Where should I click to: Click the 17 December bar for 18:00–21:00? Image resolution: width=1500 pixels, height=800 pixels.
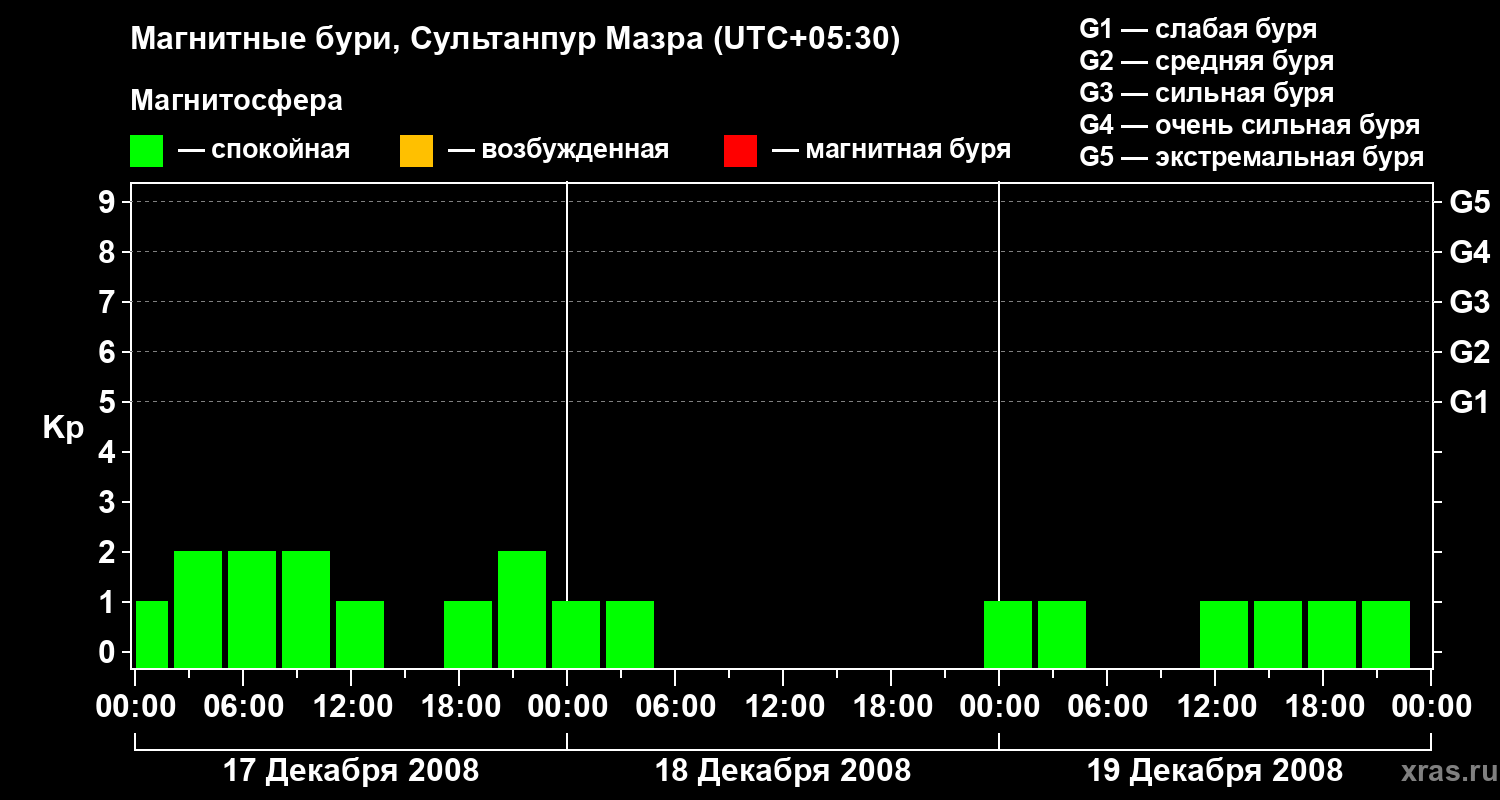[468, 634]
